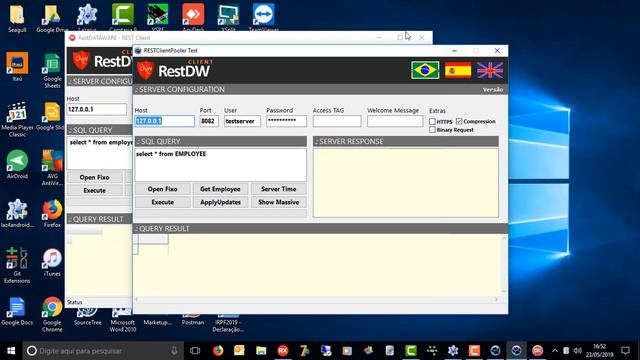
Task: Select the UK flag language icon
Action: pos(490,70)
